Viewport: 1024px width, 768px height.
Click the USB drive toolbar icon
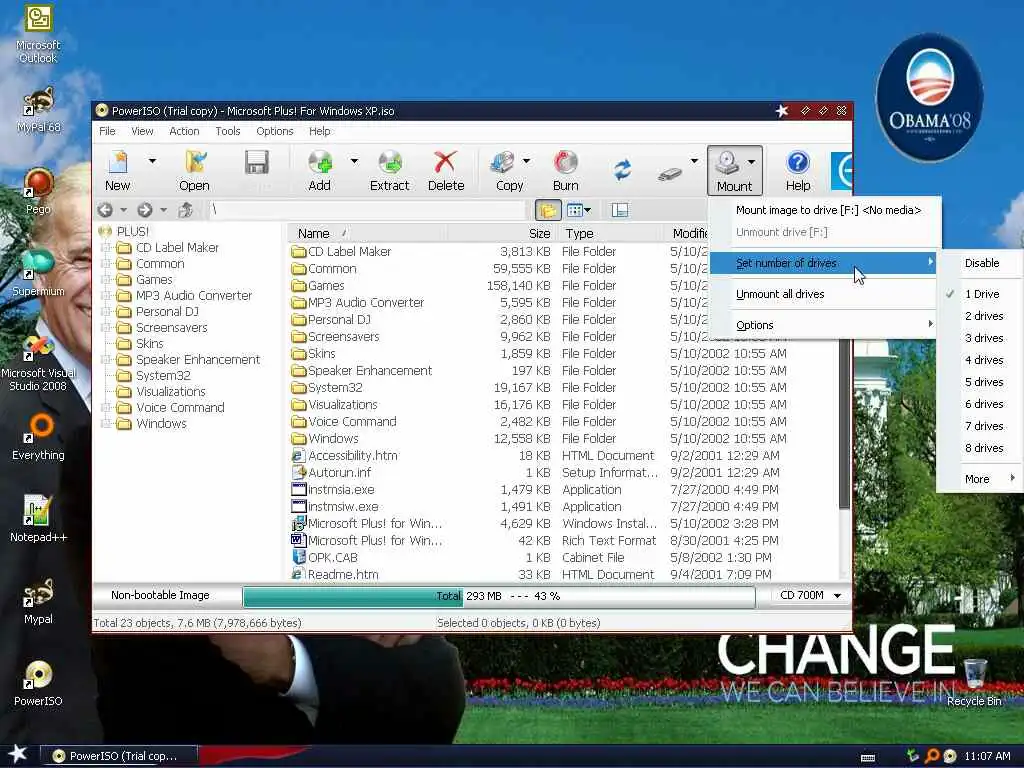(670, 173)
